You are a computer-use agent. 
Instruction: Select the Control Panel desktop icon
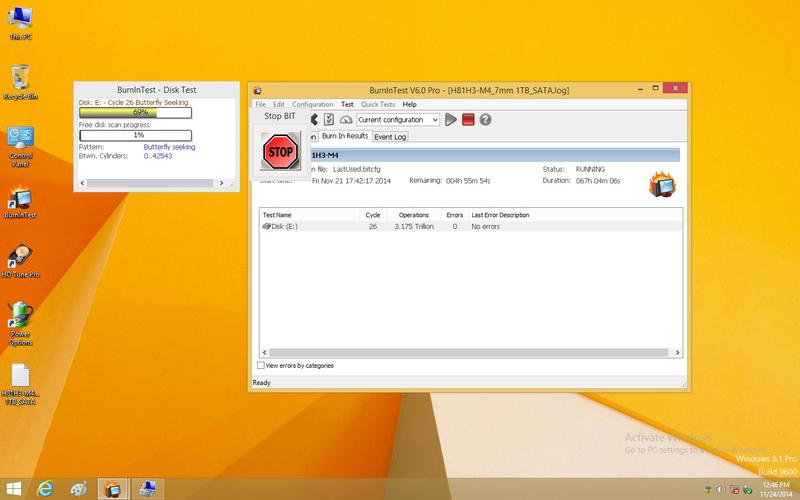coord(20,146)
